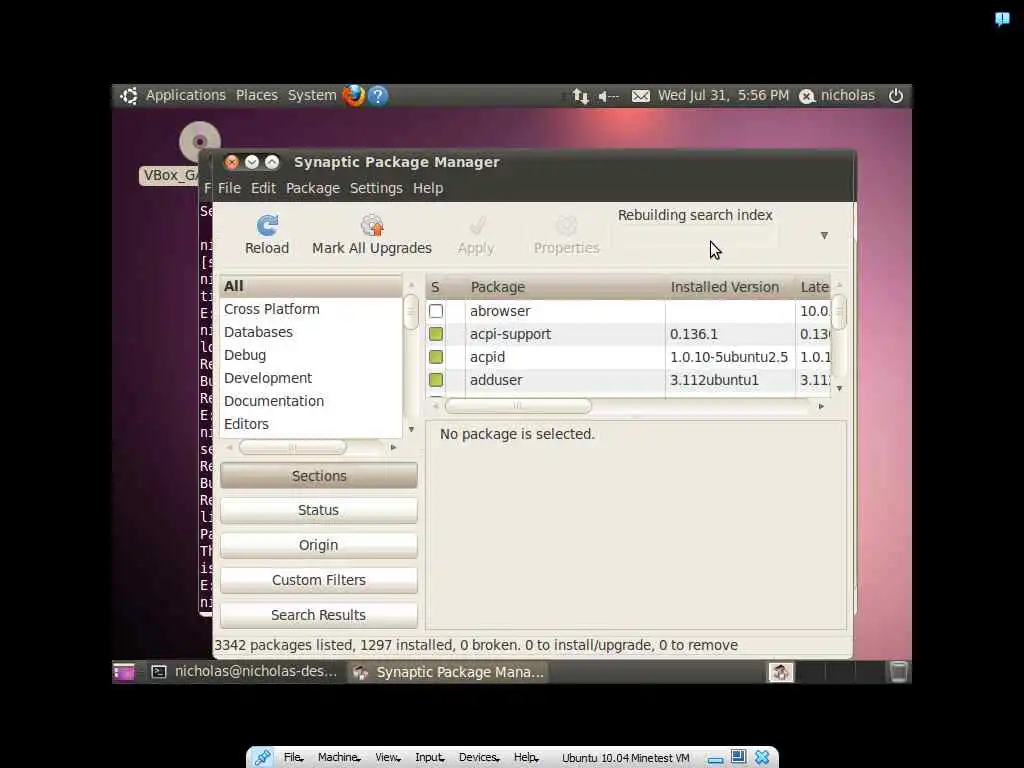Toggle the adduser status box
The image size is (1024, 768).
point(436,380)
